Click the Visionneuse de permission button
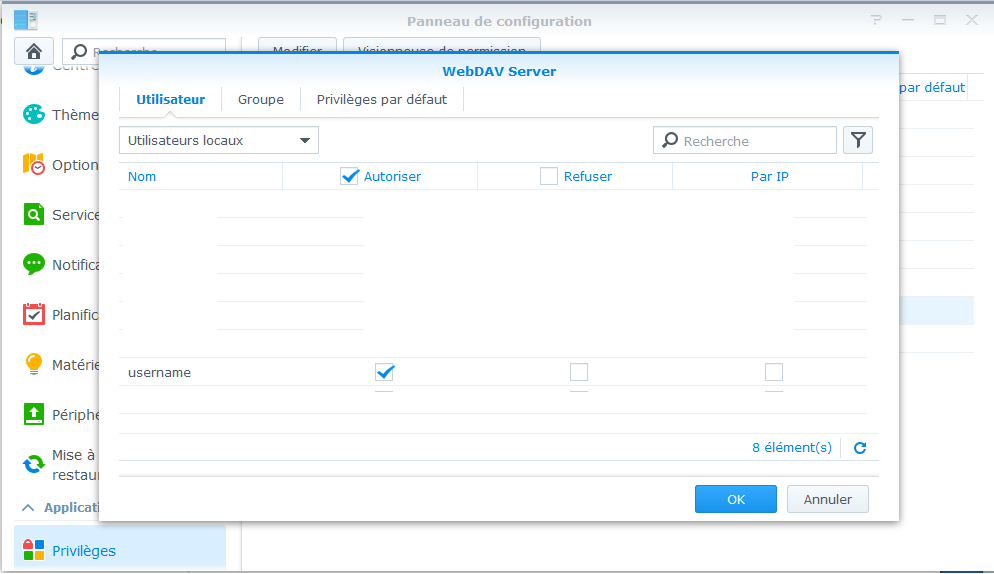994x574 pixels. tap(441, 45)
